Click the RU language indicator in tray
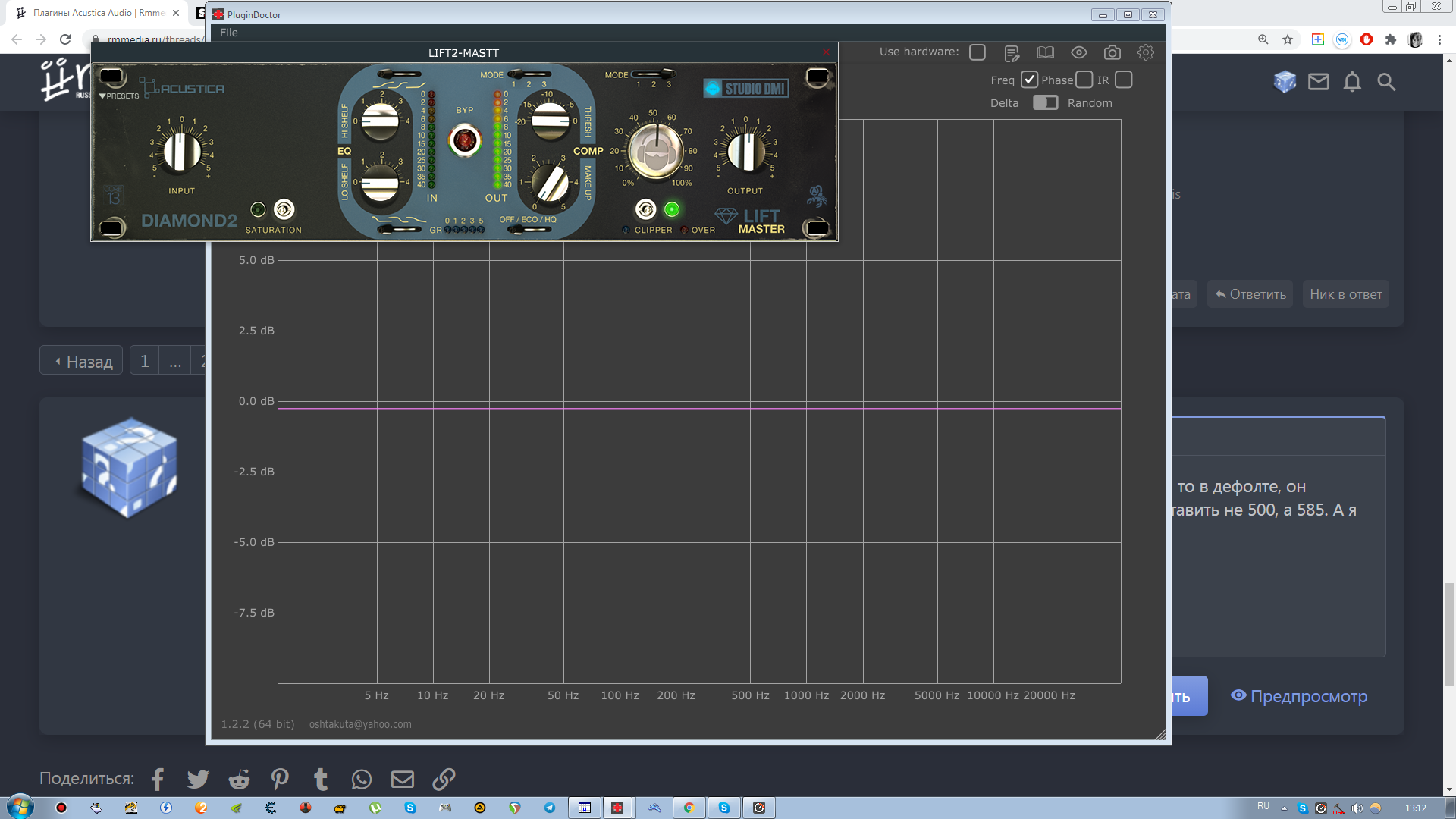Image resolution: width=1456 pixels, height=819 pixels. [1263, 806]
